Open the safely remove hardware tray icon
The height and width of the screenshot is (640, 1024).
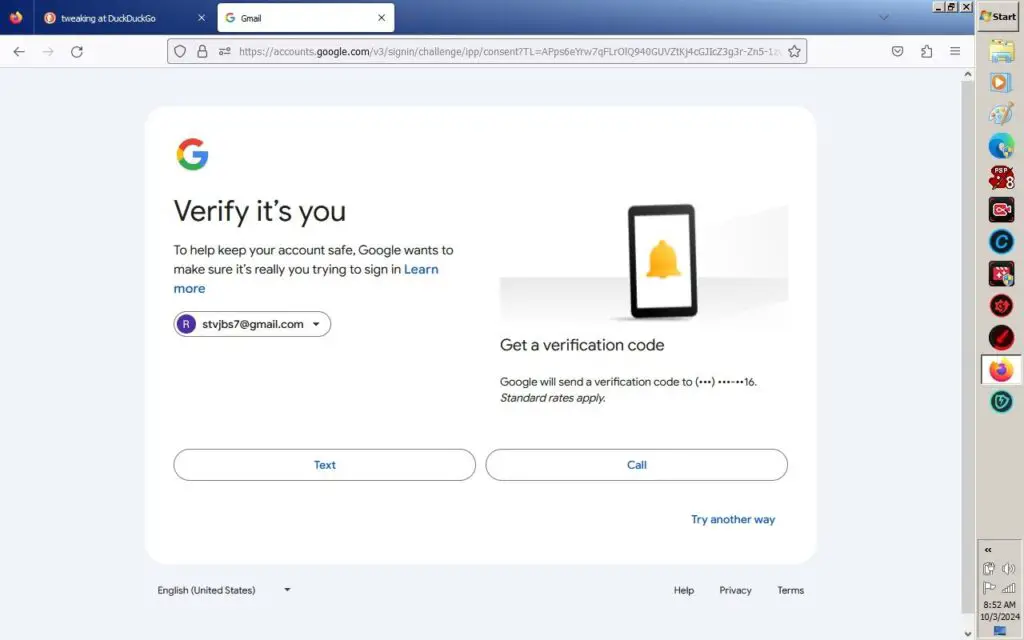pyautogui.click(x=989, y=569)
